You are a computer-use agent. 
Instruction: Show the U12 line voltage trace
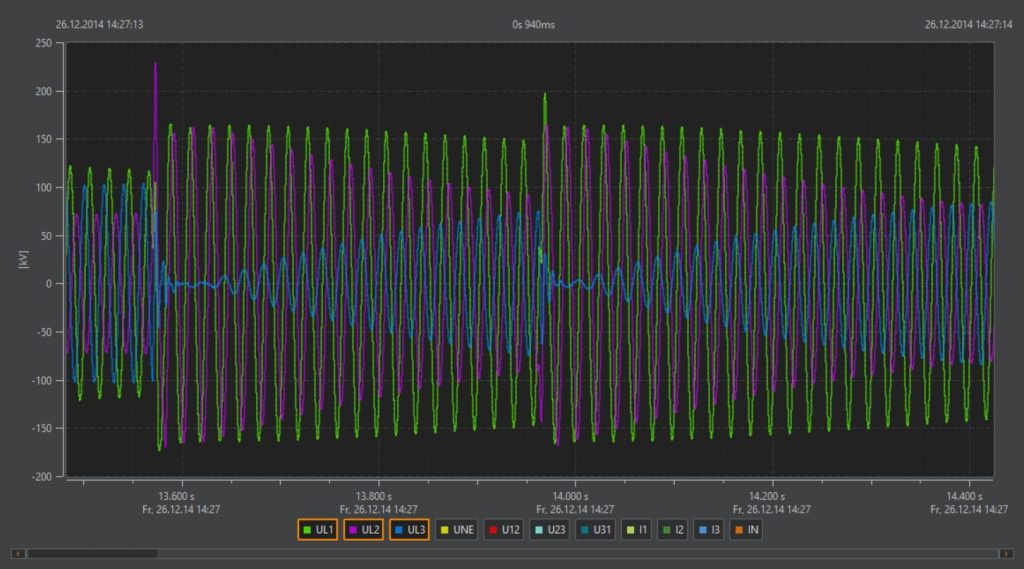coord(504,529)
